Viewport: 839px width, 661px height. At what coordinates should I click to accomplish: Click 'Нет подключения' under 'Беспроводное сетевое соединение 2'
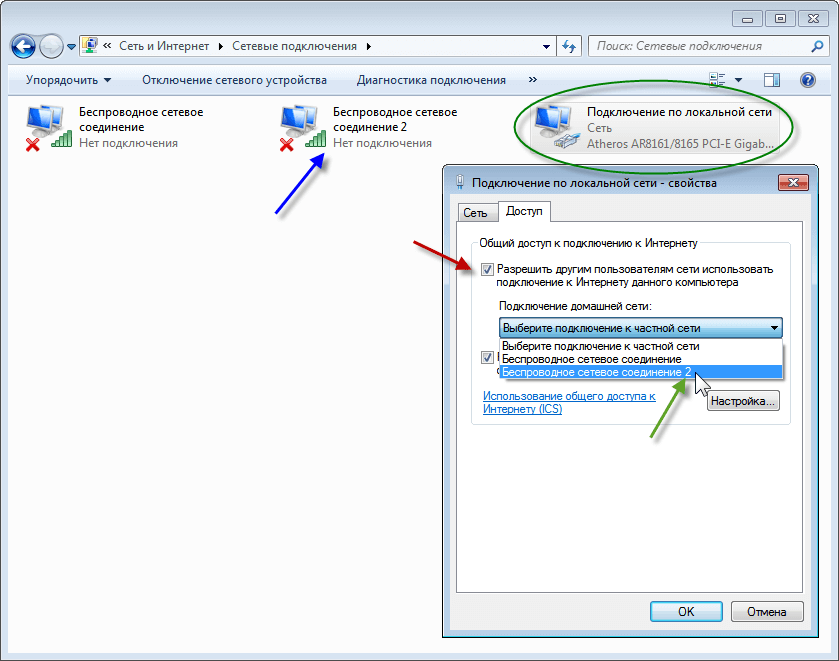point(382,143)
